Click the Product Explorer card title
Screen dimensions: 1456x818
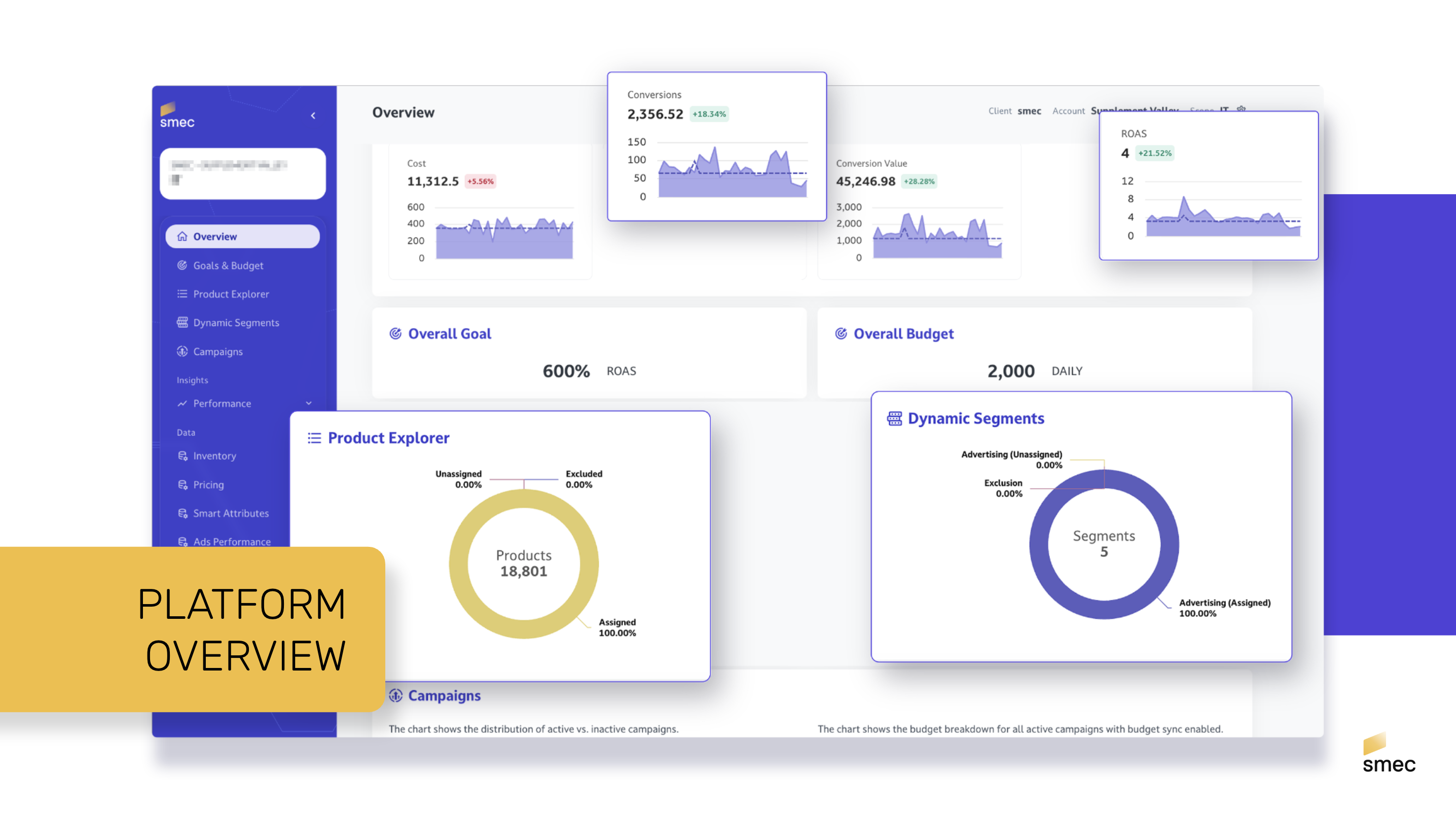tap(388, 438)
